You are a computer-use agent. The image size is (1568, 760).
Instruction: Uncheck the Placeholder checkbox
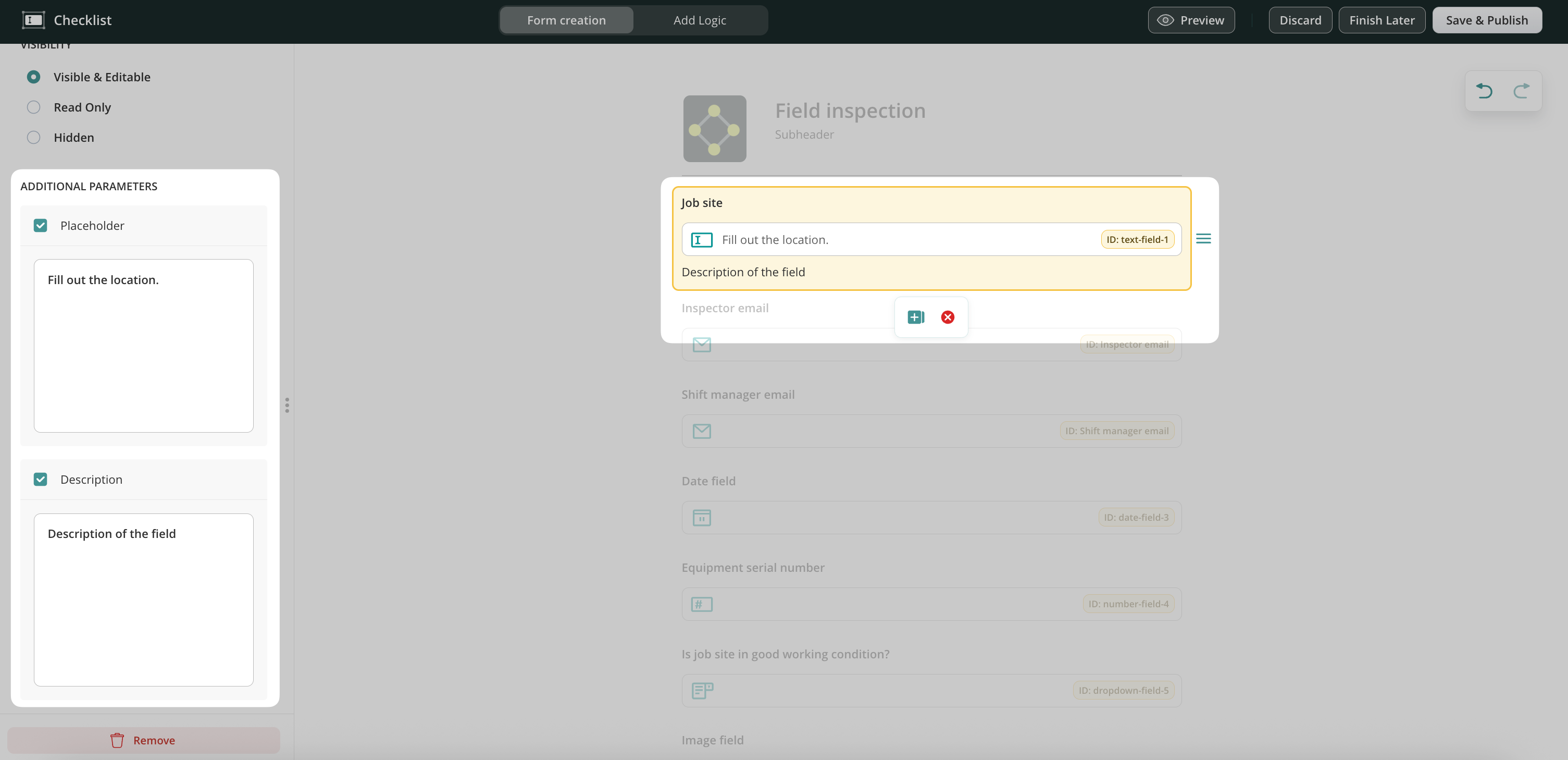tap(41, 225)
